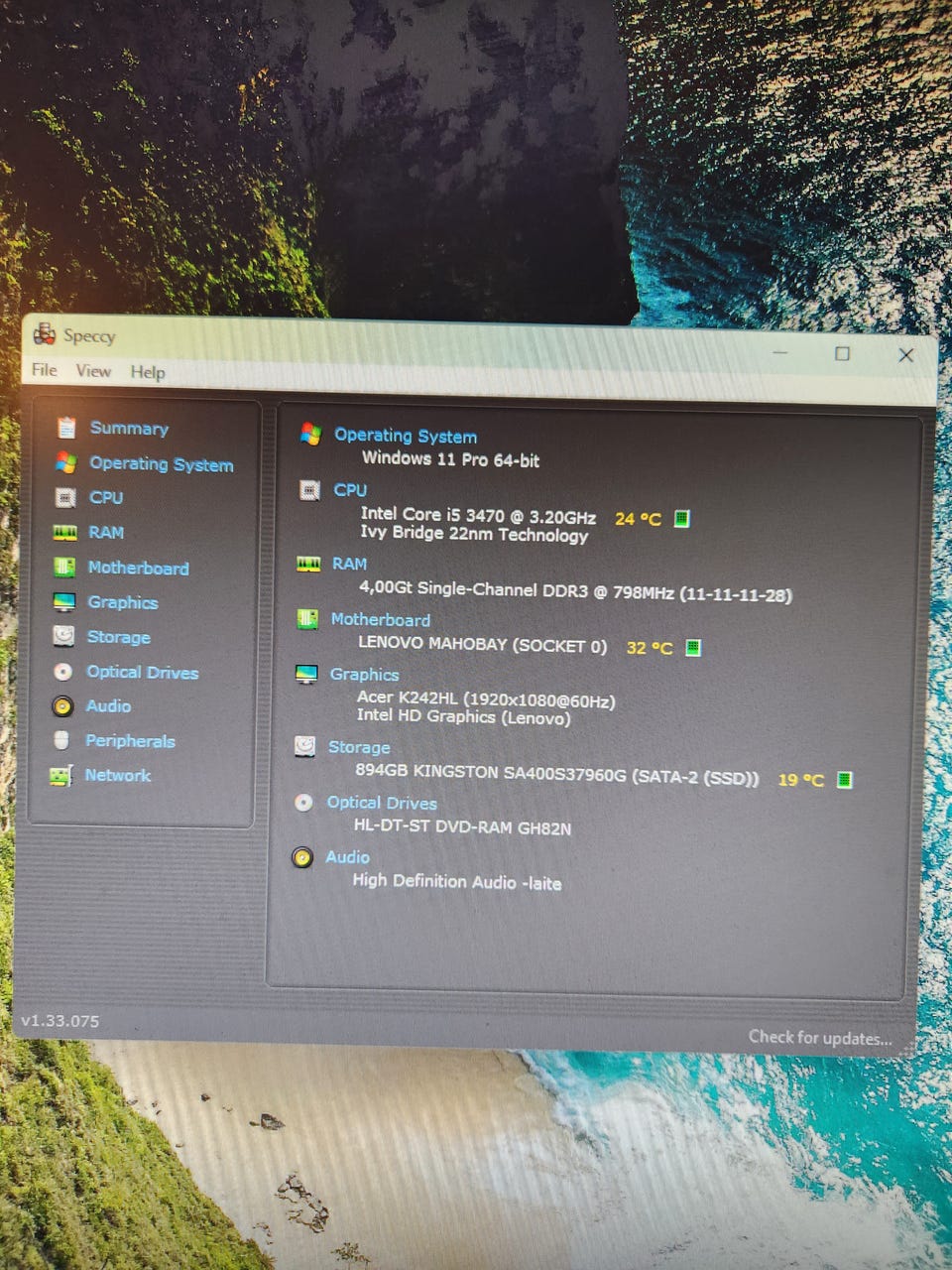This screenshot has width=952, height=1270.
Task: Open the Graphics heading link in summary
Action: 364,675
